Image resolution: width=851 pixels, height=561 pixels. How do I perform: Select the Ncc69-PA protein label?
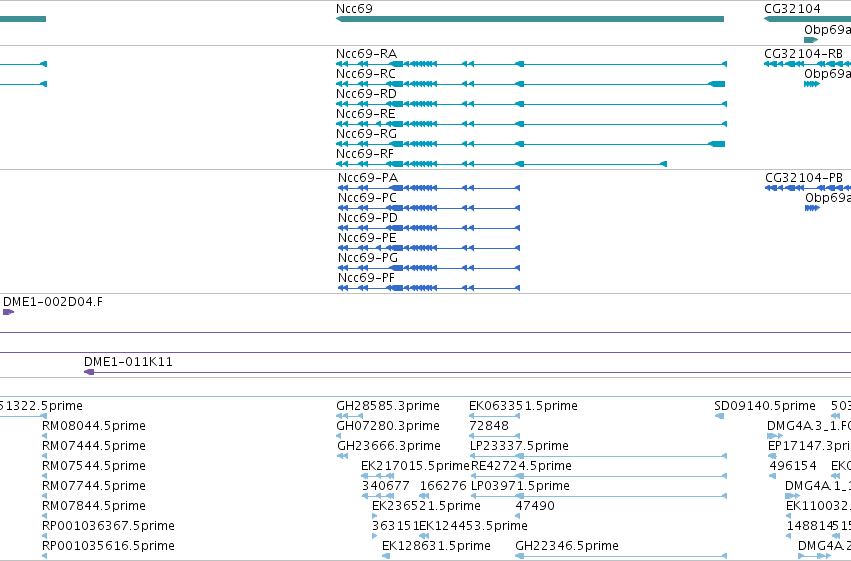tap(368, 178)
